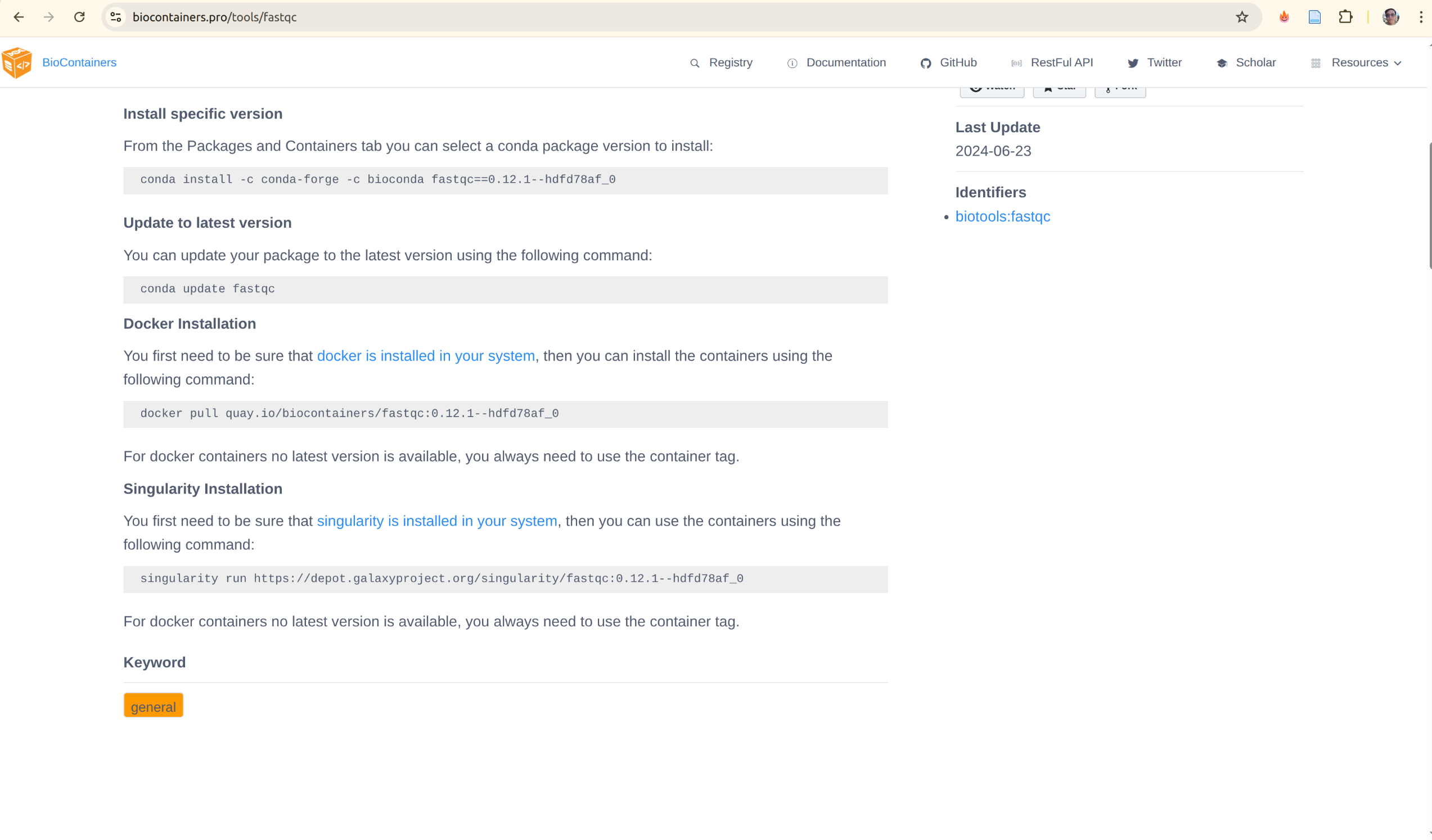This screenshot has height=840, width=1432.
Task: Click the Twitter navigation link
Action: tap(1163, 62)
